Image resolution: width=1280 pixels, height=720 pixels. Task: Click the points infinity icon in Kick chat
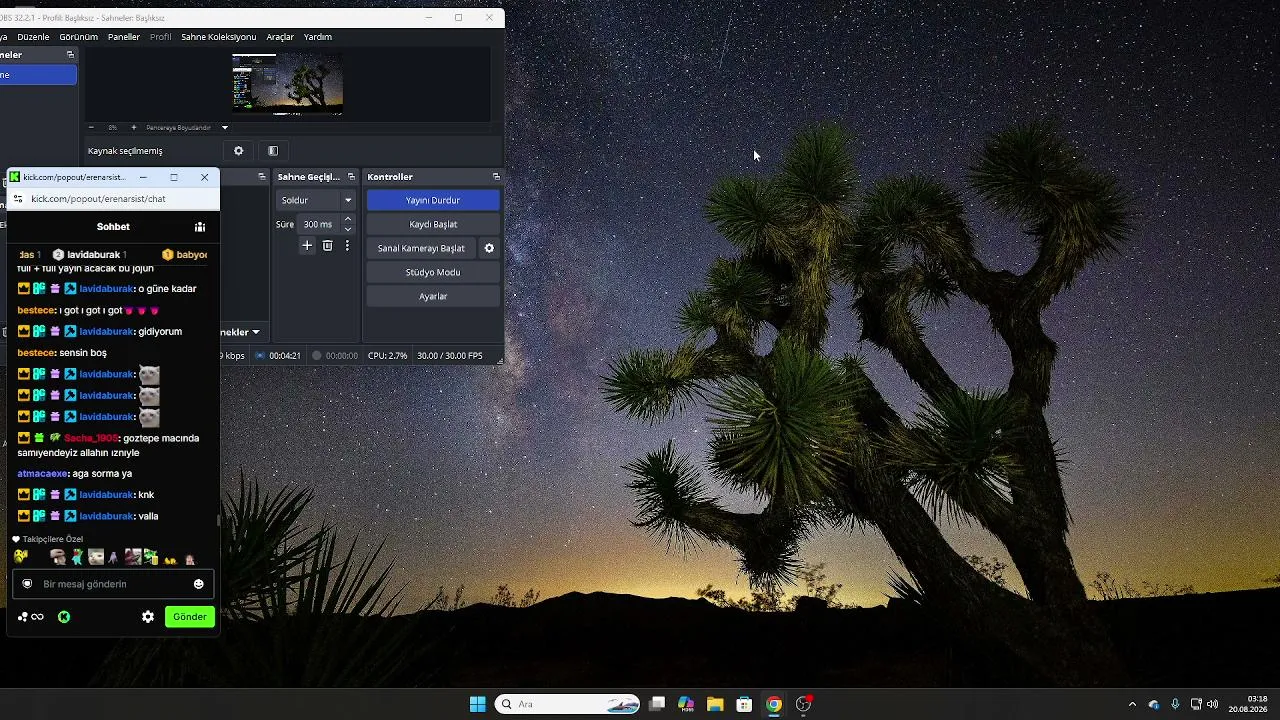[31, 617]
